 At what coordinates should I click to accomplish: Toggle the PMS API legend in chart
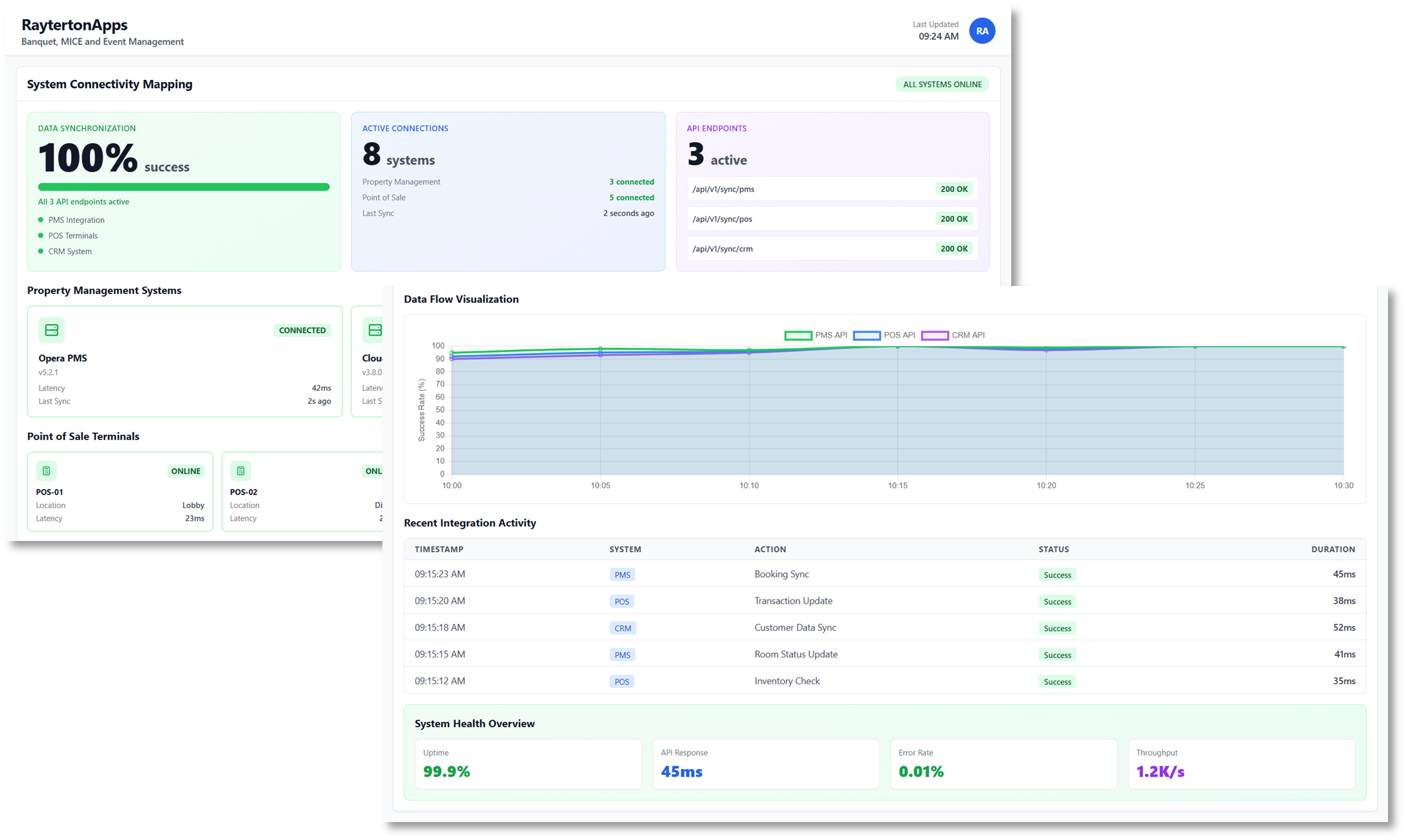coord(815,335)
